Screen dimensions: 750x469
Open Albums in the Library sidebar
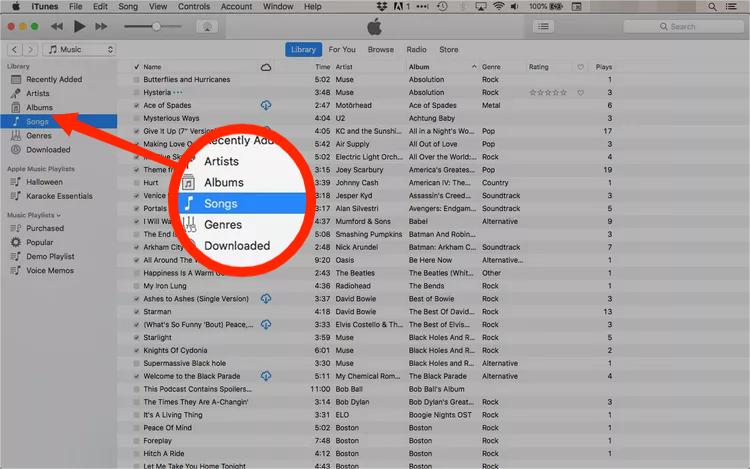(x=39, y=108)
